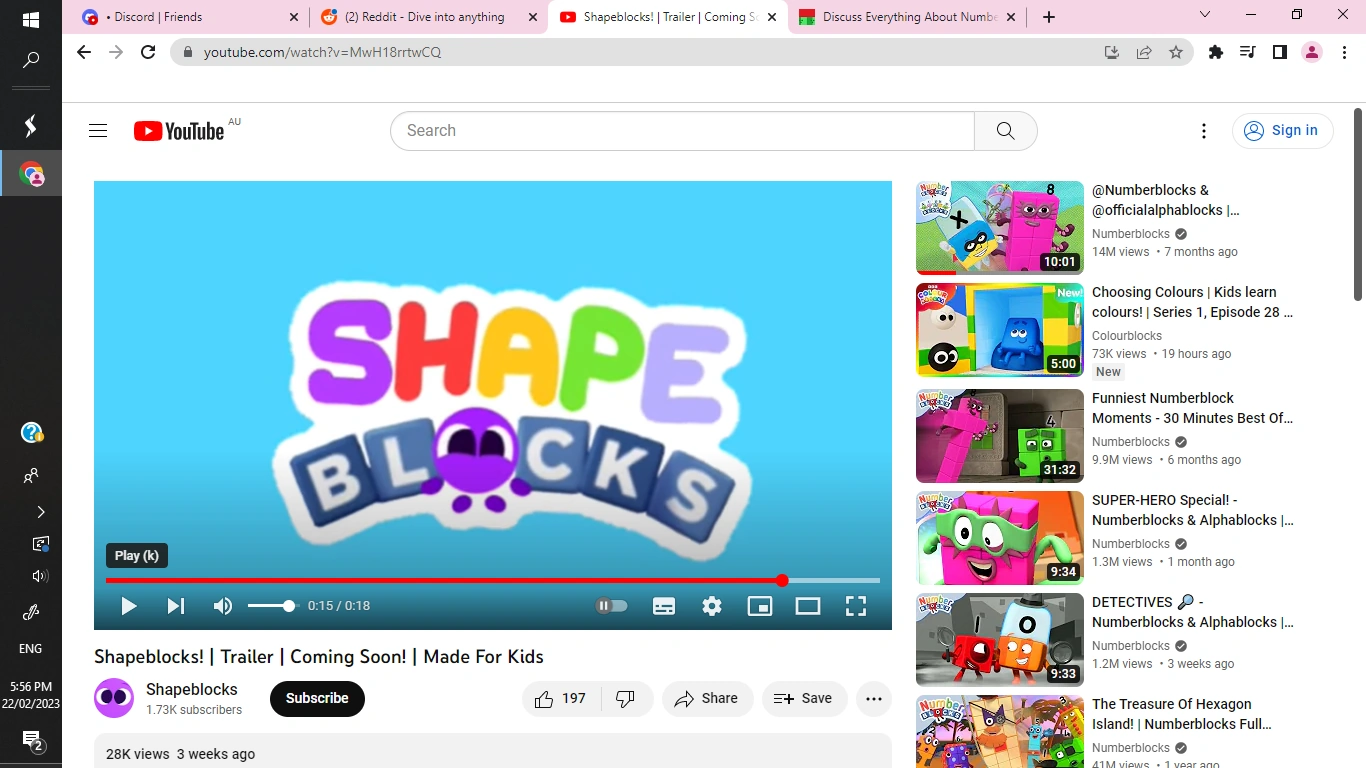Open the Choosing Colours video thumbnail

pos(998,330)
